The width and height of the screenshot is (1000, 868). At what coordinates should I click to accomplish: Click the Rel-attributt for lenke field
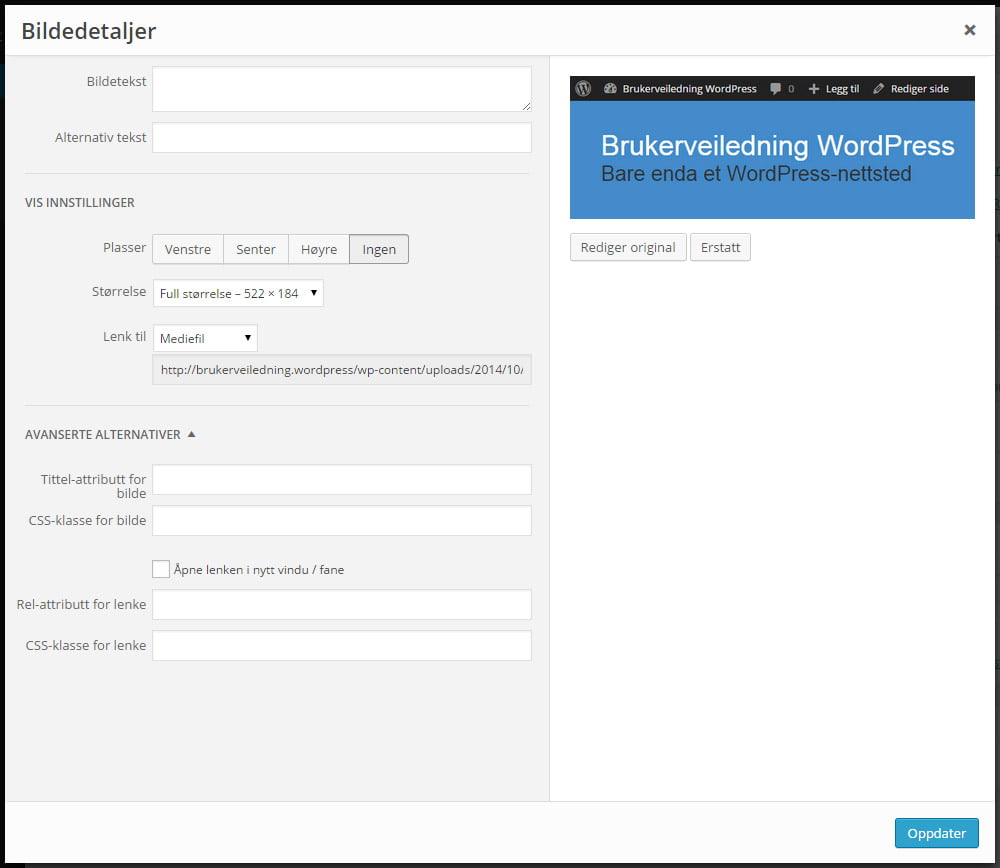342,605
